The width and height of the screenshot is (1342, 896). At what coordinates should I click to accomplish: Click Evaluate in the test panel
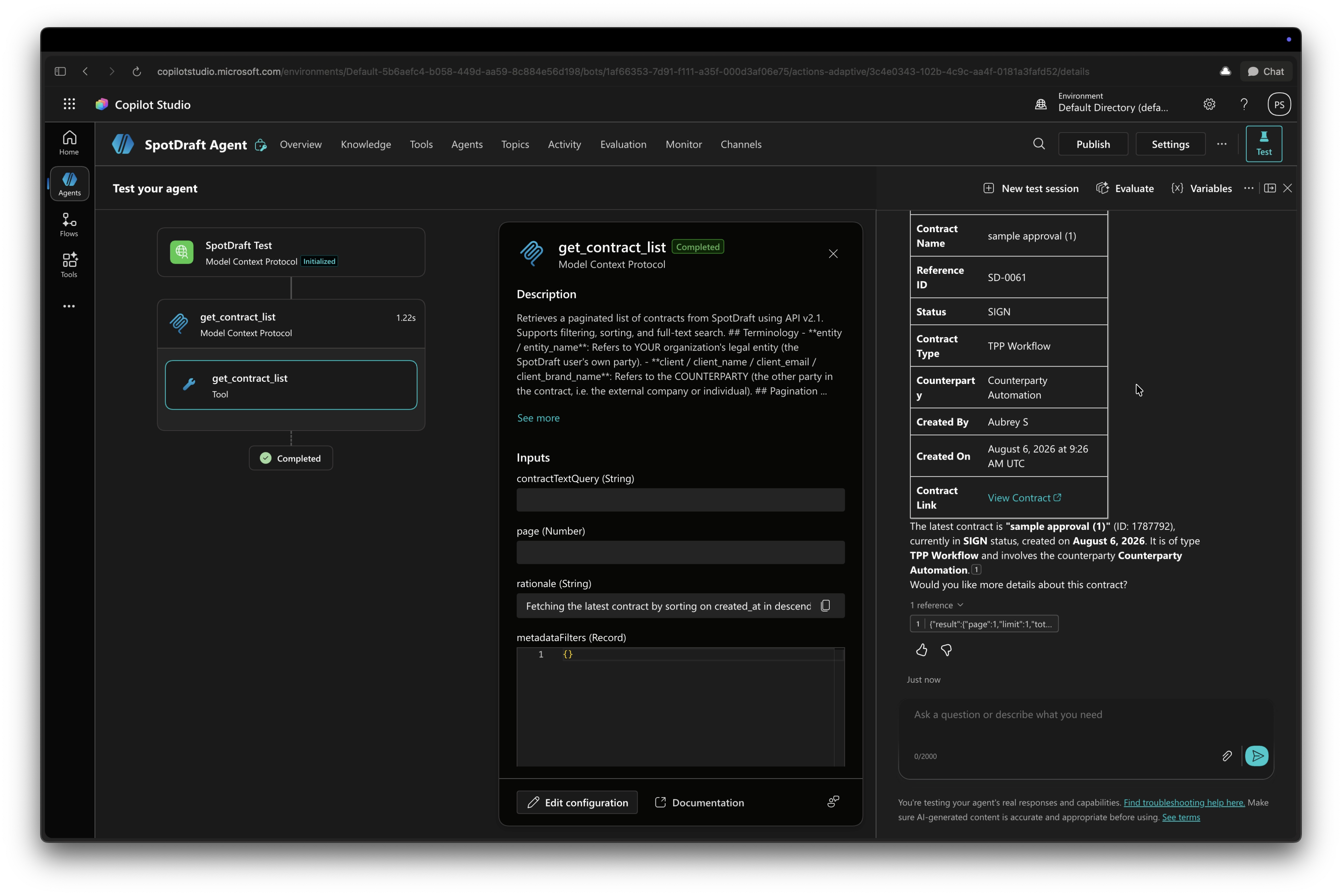pos(1125,189)
